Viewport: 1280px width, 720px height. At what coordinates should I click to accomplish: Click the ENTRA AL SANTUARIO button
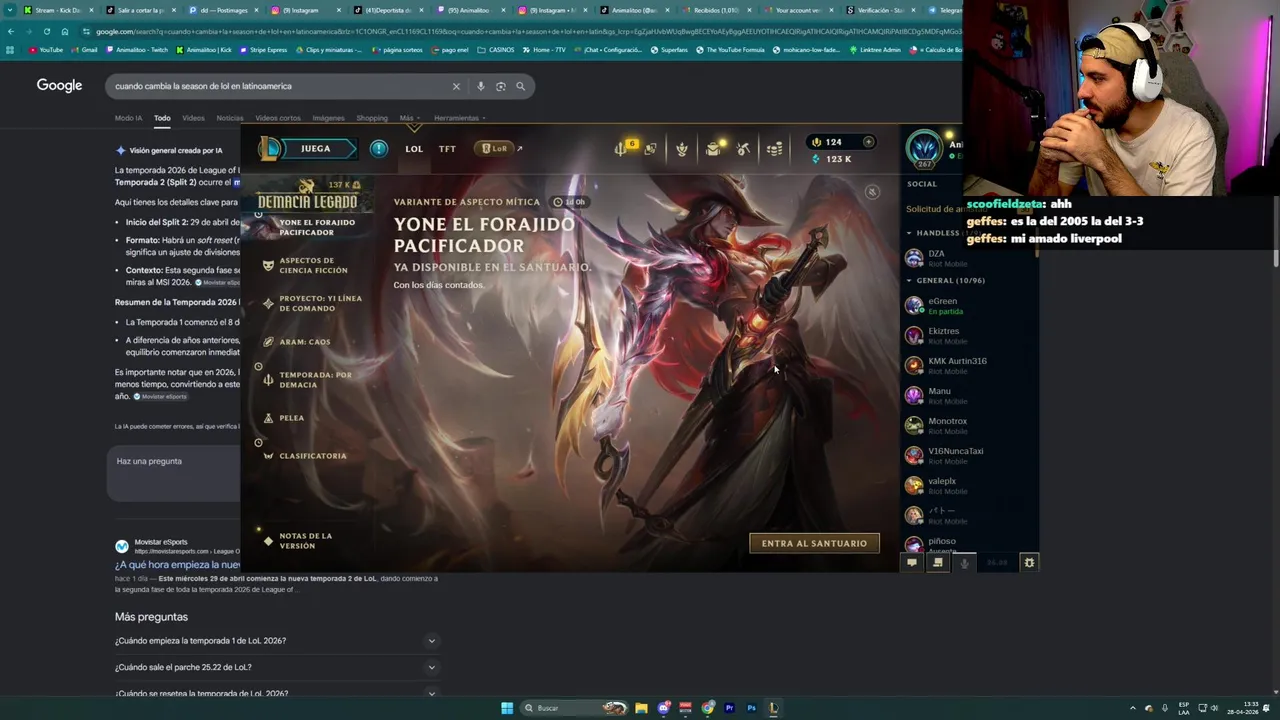click(x=814, y=543)
